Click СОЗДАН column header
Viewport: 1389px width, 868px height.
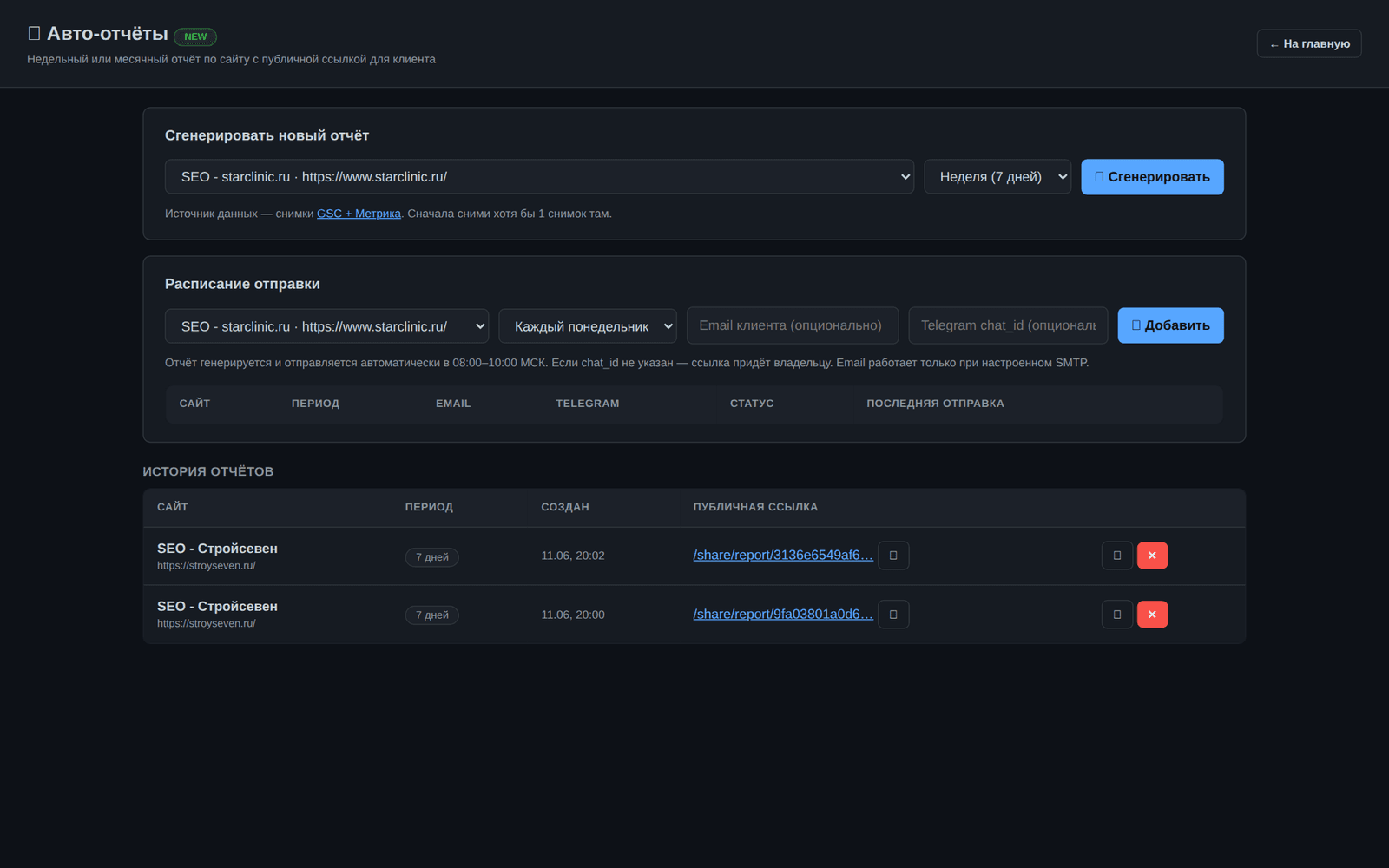pyautogui.click(x=565, y=507)
